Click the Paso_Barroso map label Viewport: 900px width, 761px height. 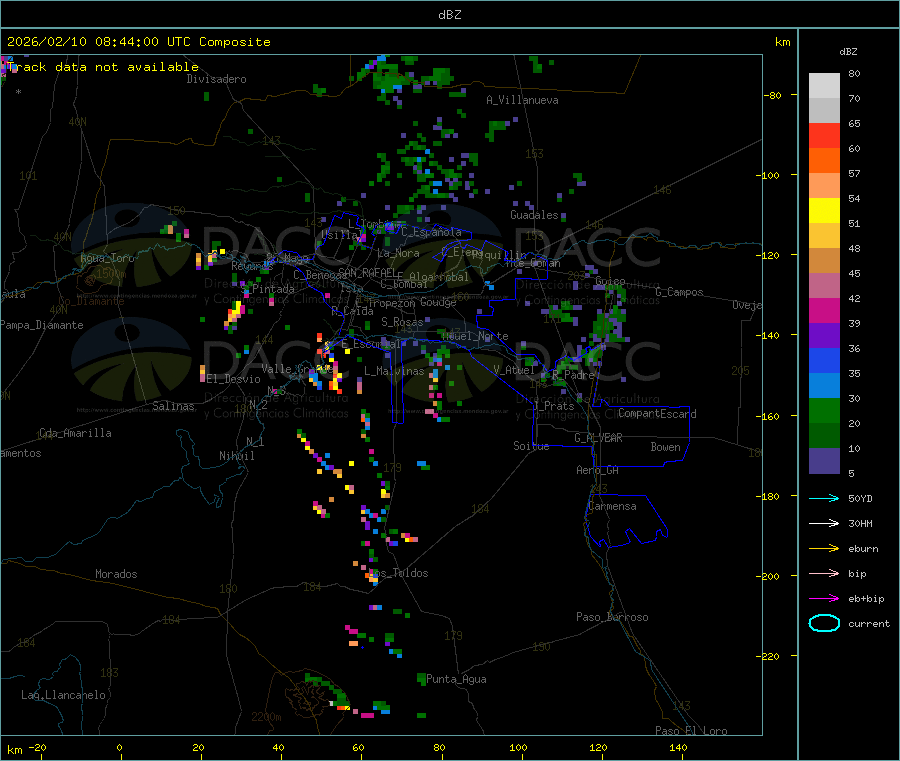point(612,617)
